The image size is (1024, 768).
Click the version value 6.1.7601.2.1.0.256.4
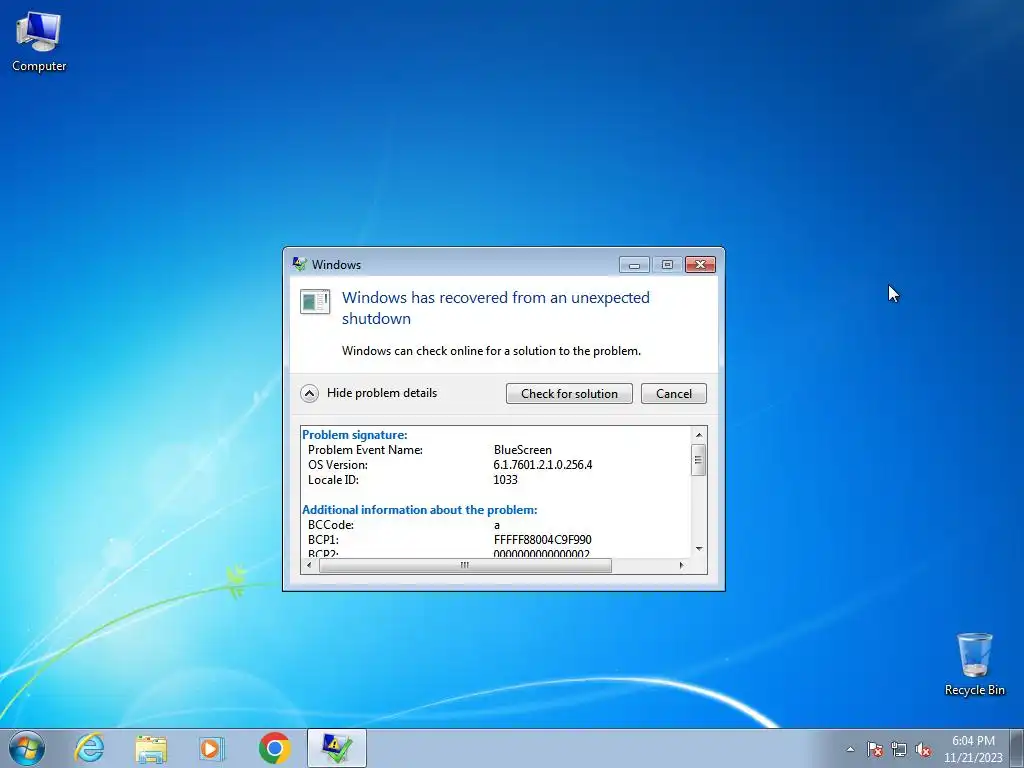point(543,465)
